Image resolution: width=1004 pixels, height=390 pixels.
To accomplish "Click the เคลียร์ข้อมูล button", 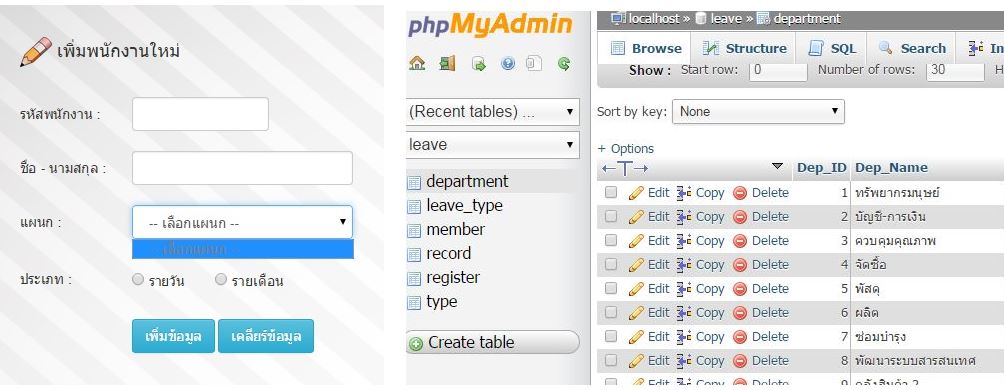I will [266, 336].
